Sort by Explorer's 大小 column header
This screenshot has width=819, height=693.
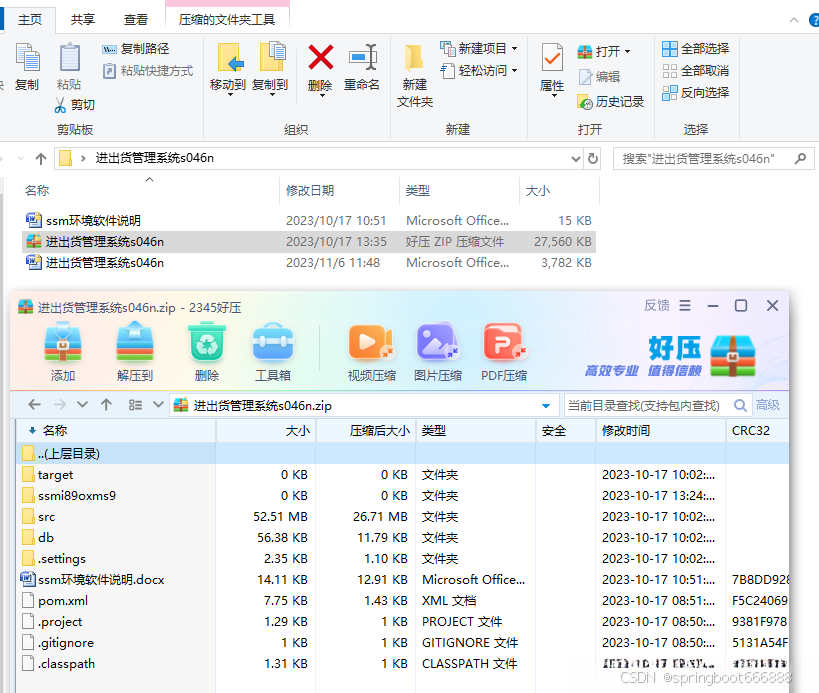coord(538,191)
